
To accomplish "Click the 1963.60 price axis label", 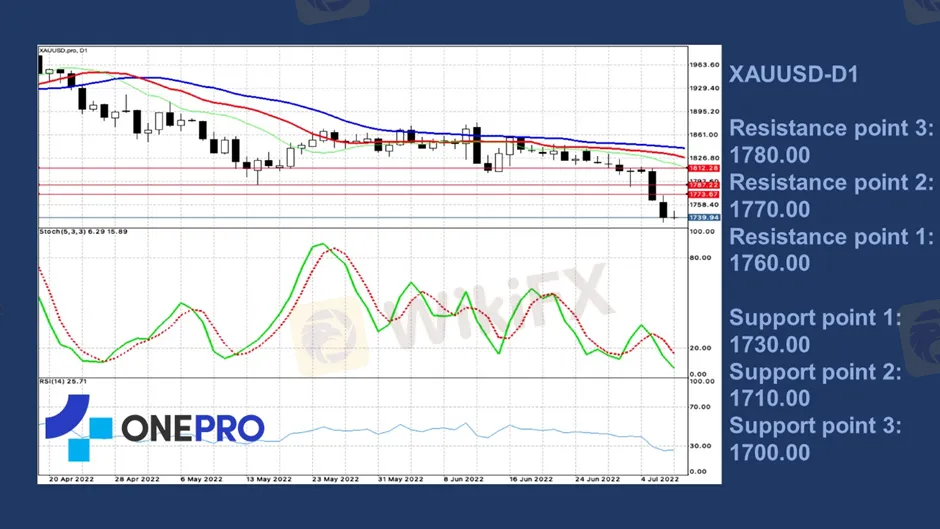I will [704, 65].
